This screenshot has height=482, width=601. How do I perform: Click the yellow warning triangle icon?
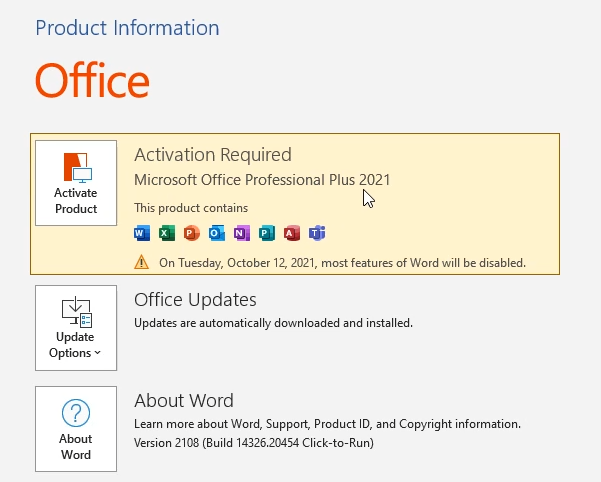click(x=141, y=262)
